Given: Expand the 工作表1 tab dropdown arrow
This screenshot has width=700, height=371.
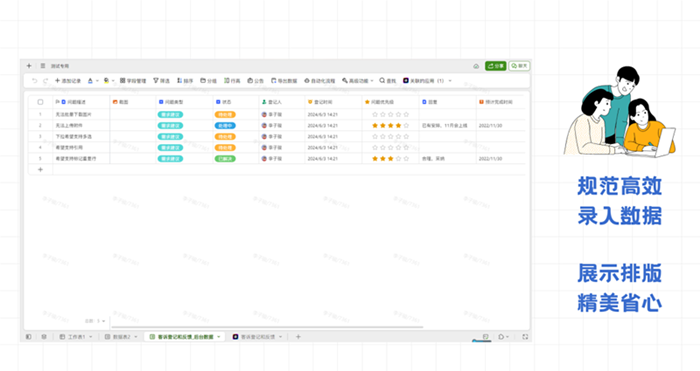Looking at the screenshot, I should [x=91, y=337].
